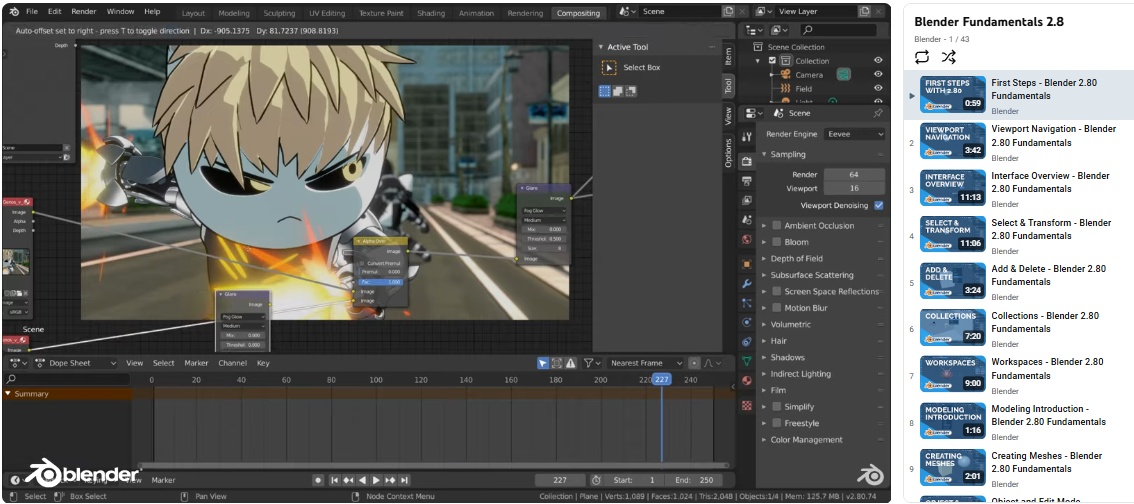Toggle the Collection exclude checkbox in outliner
The width and height of the screenshot is (1134, 504).
click(772, 61)
